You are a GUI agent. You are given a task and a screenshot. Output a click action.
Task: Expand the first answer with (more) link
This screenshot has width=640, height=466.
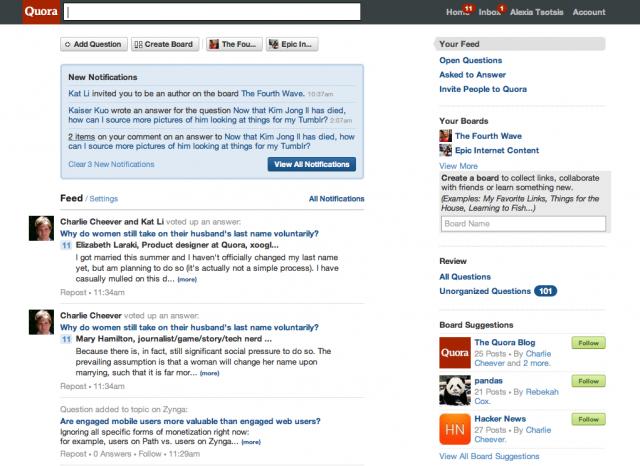coord(187,279)
